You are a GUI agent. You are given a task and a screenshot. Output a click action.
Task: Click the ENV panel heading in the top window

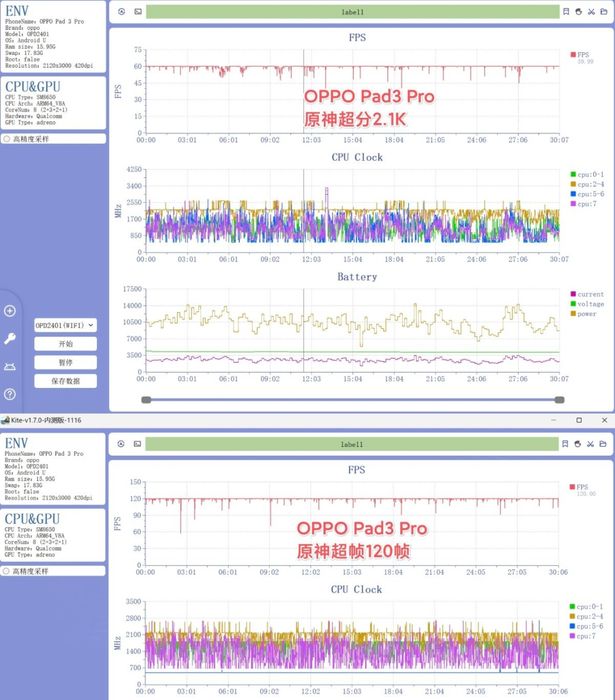pyautogui.click(x=17, y=11)
